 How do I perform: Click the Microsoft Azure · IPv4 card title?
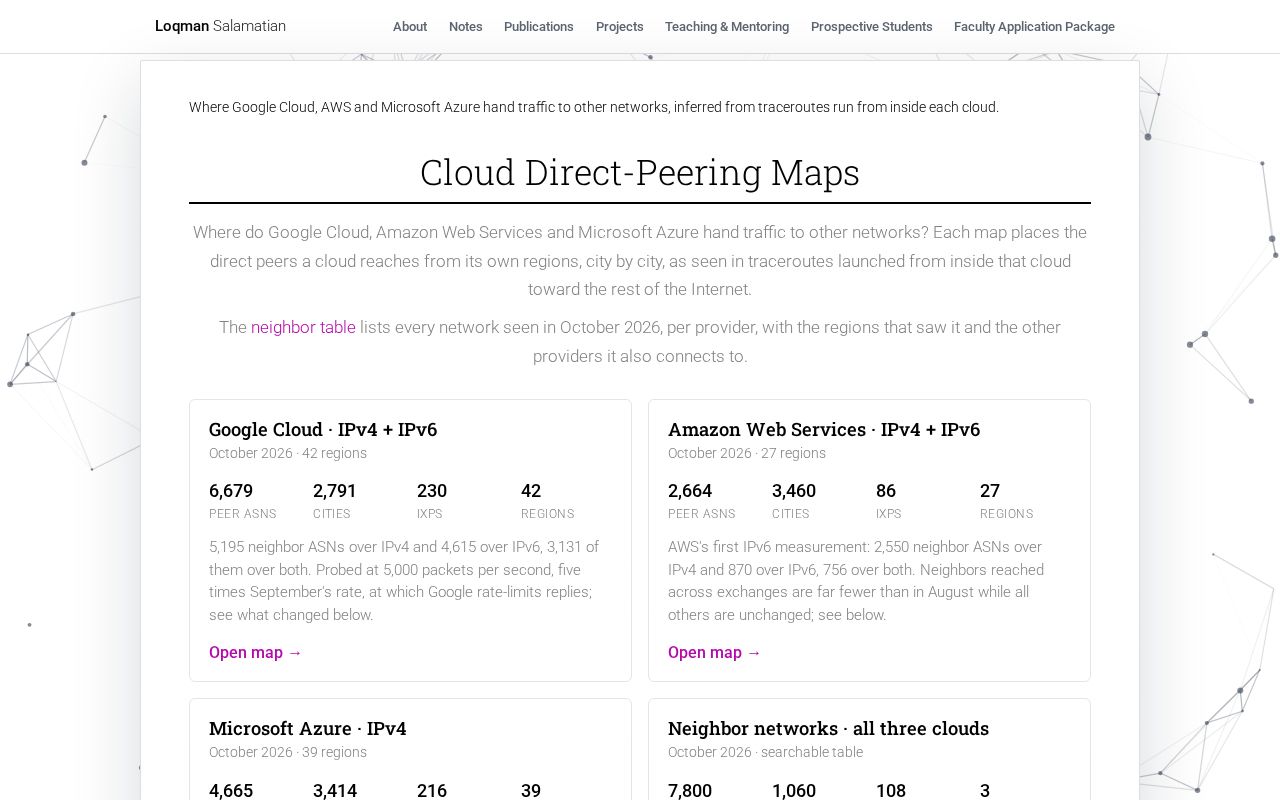click(308, 728)
